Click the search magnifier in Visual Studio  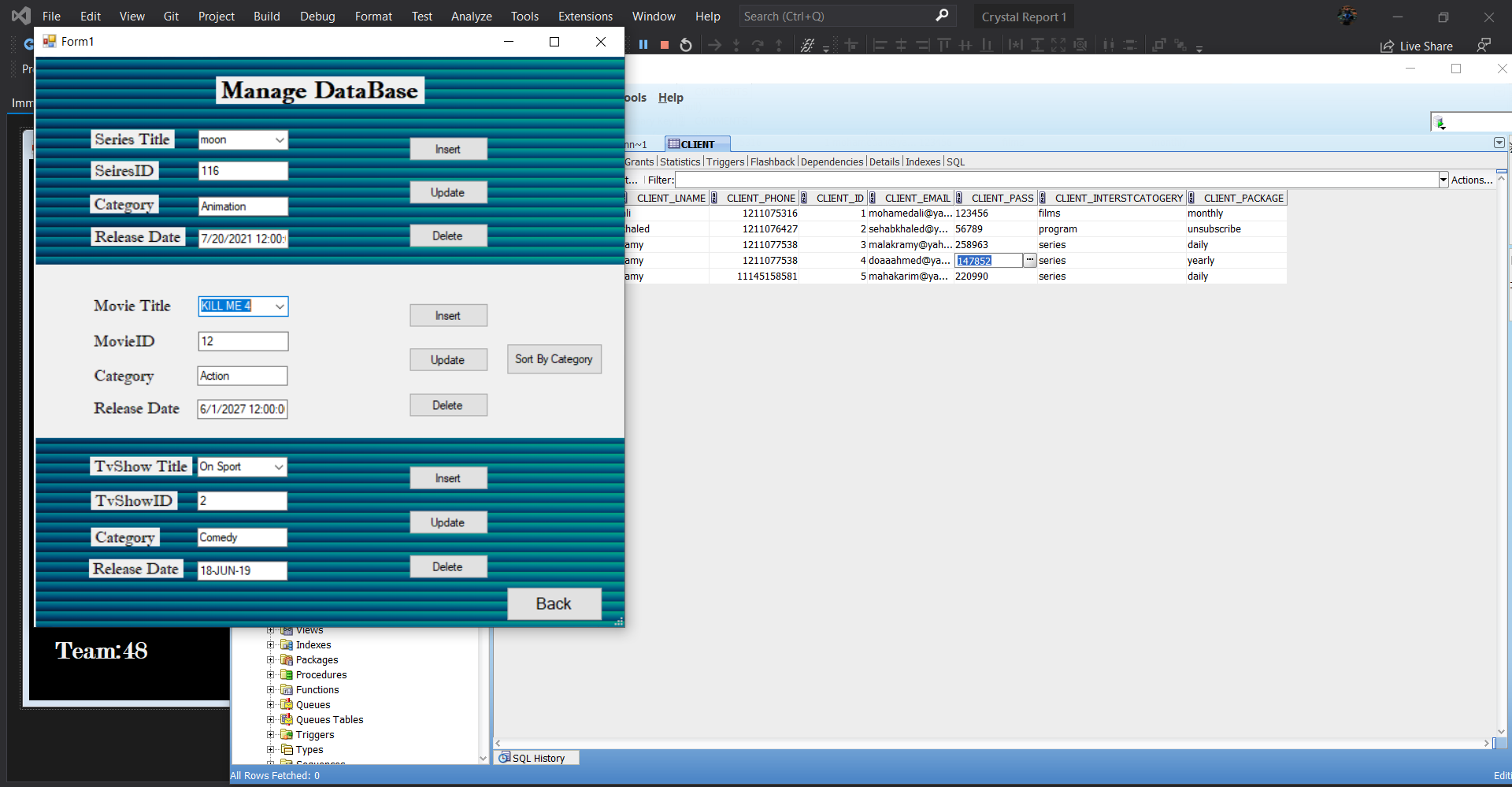[943, 16]
